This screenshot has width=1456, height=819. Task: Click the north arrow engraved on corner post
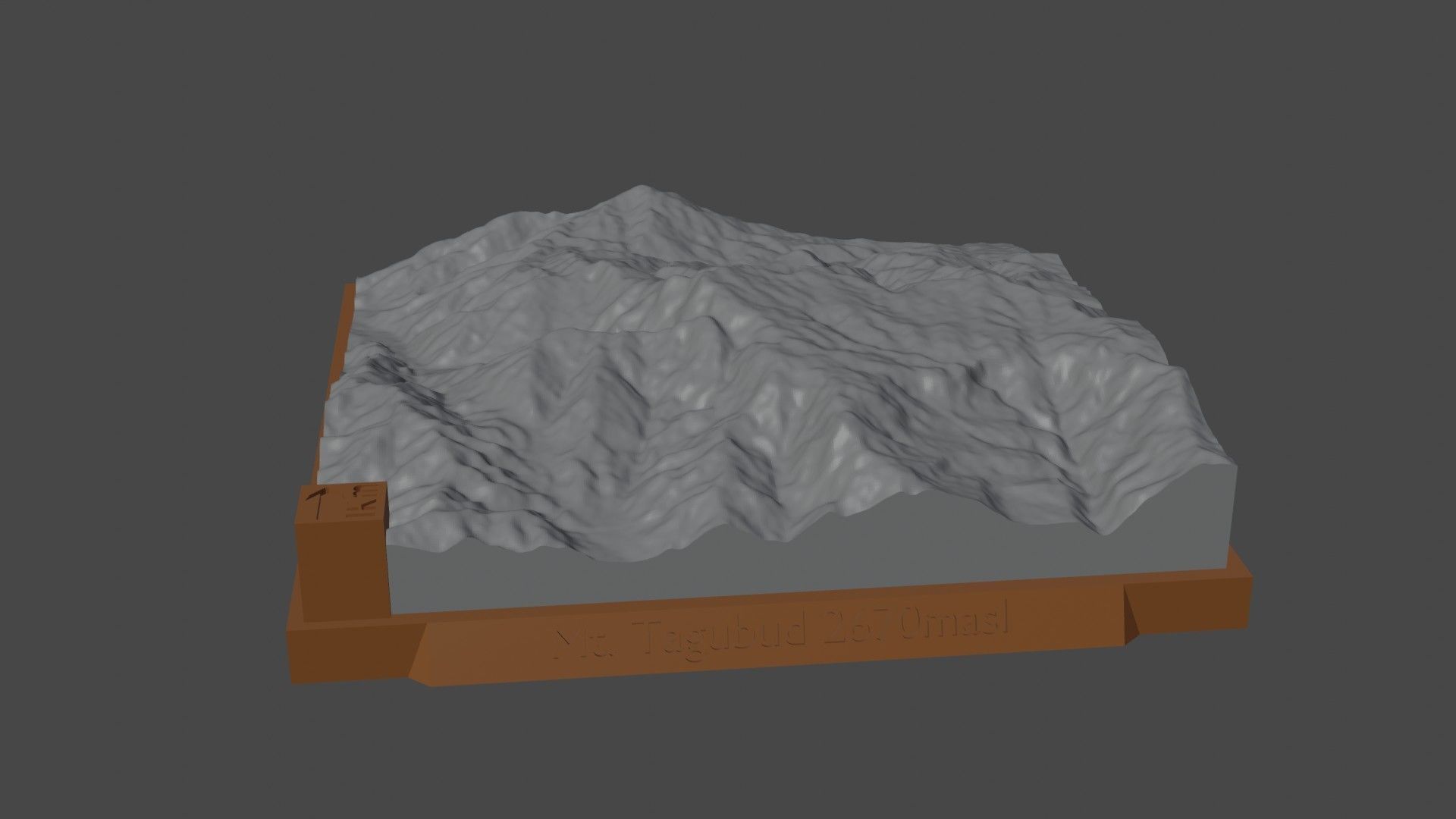(318, 503)
